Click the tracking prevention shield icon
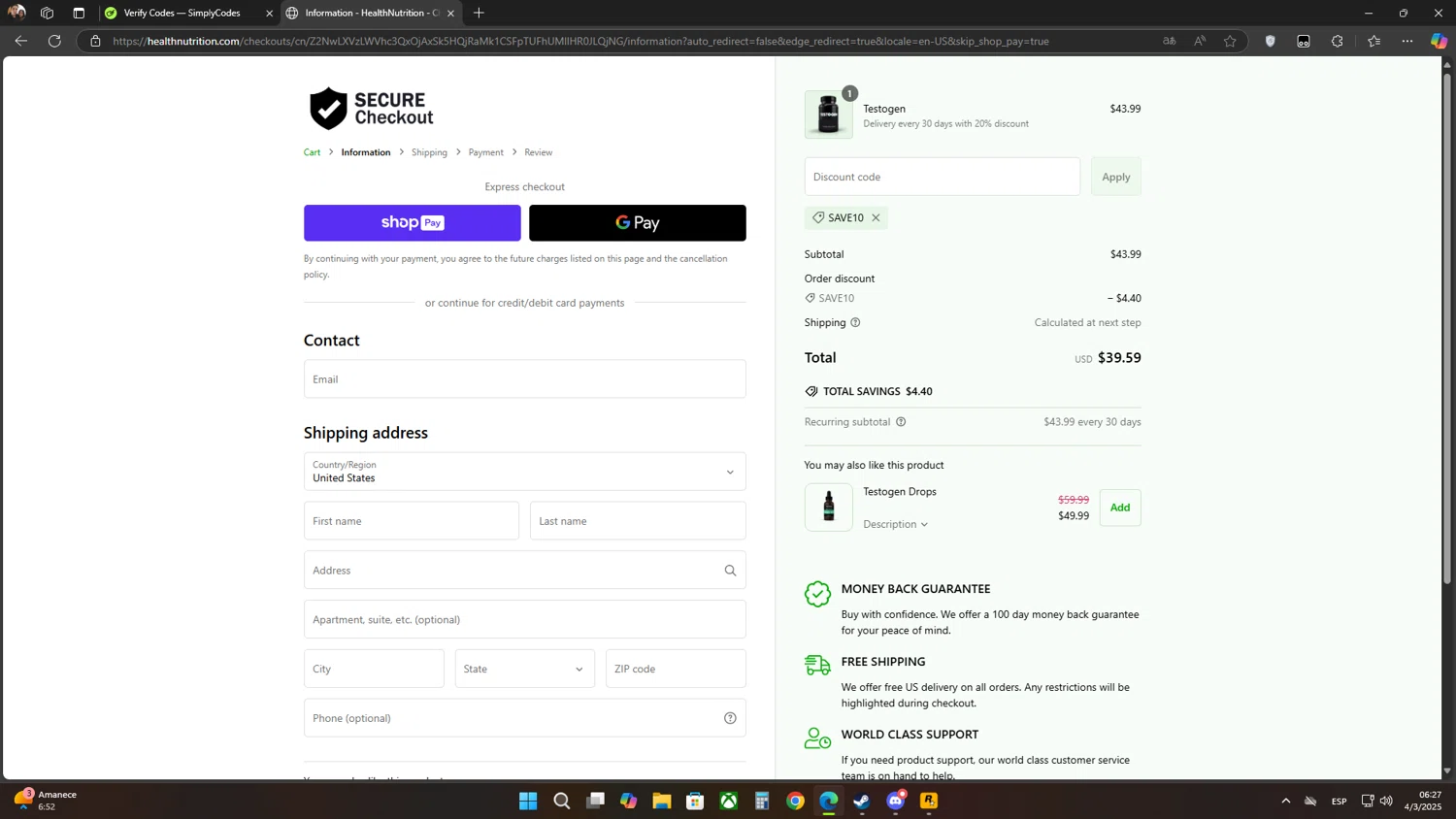 1271,41
